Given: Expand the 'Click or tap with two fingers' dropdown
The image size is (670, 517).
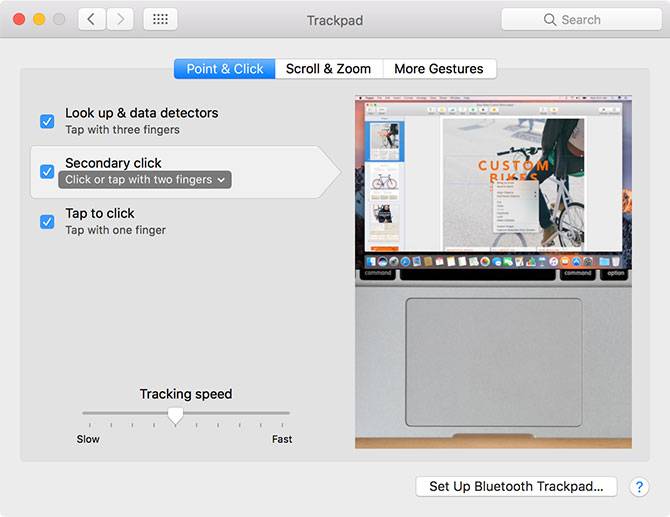Looking at the screenshot, I should pyautogui.click(x=145, y=179).
